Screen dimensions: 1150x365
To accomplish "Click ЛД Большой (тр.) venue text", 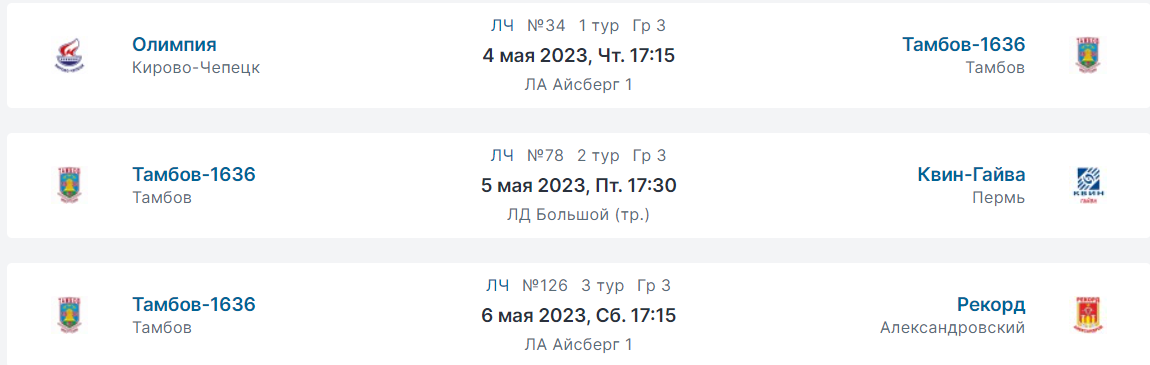I will point(579,215).
